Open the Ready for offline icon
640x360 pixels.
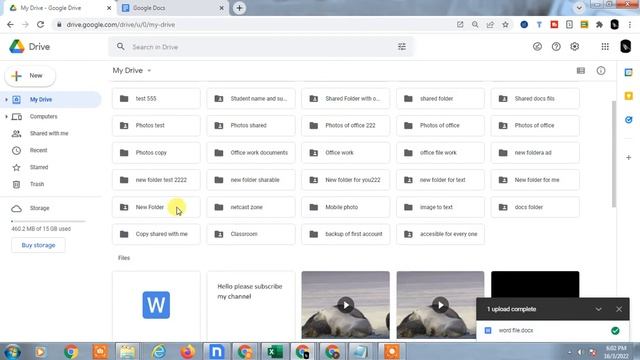[537, 47]
